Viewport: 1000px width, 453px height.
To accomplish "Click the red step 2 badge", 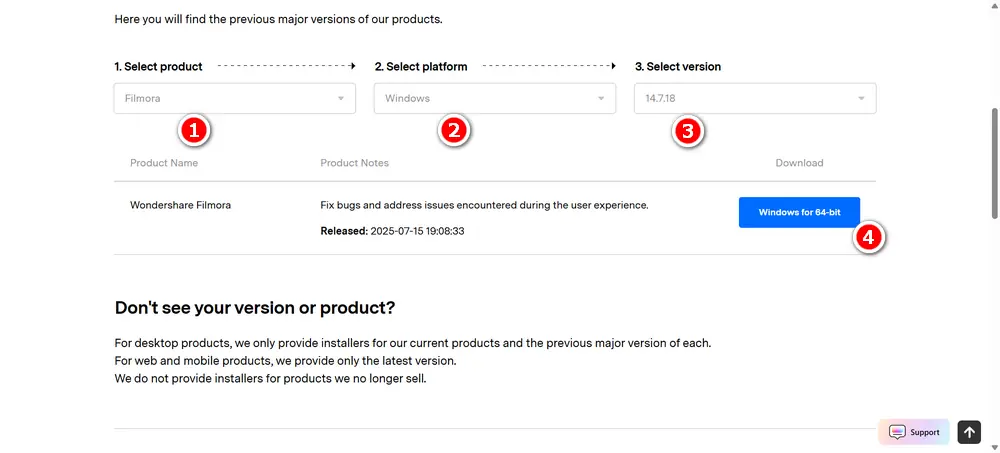I will point(453,131).
